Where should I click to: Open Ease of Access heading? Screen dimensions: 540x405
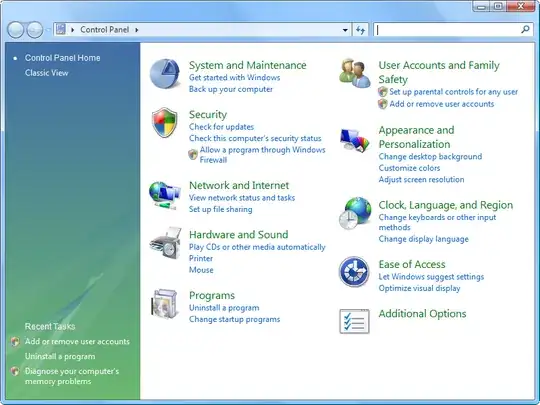click(412, 264)
